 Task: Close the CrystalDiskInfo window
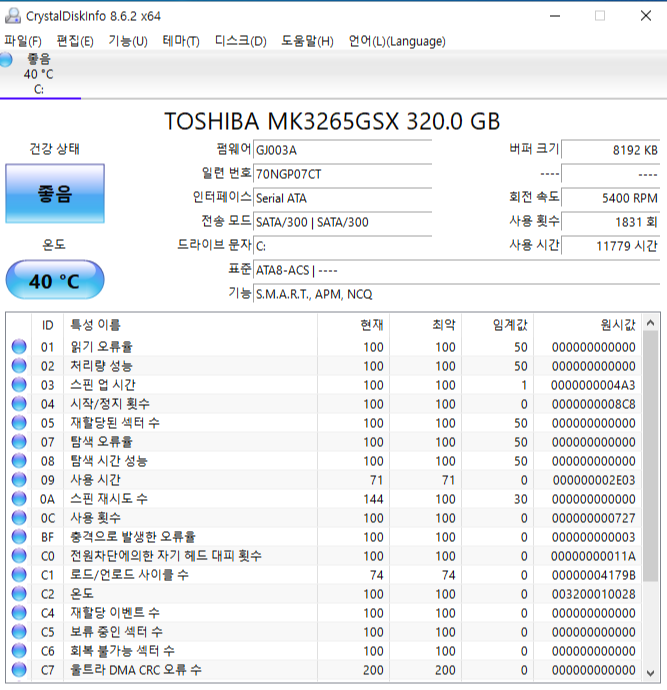[x=645, y=16]
